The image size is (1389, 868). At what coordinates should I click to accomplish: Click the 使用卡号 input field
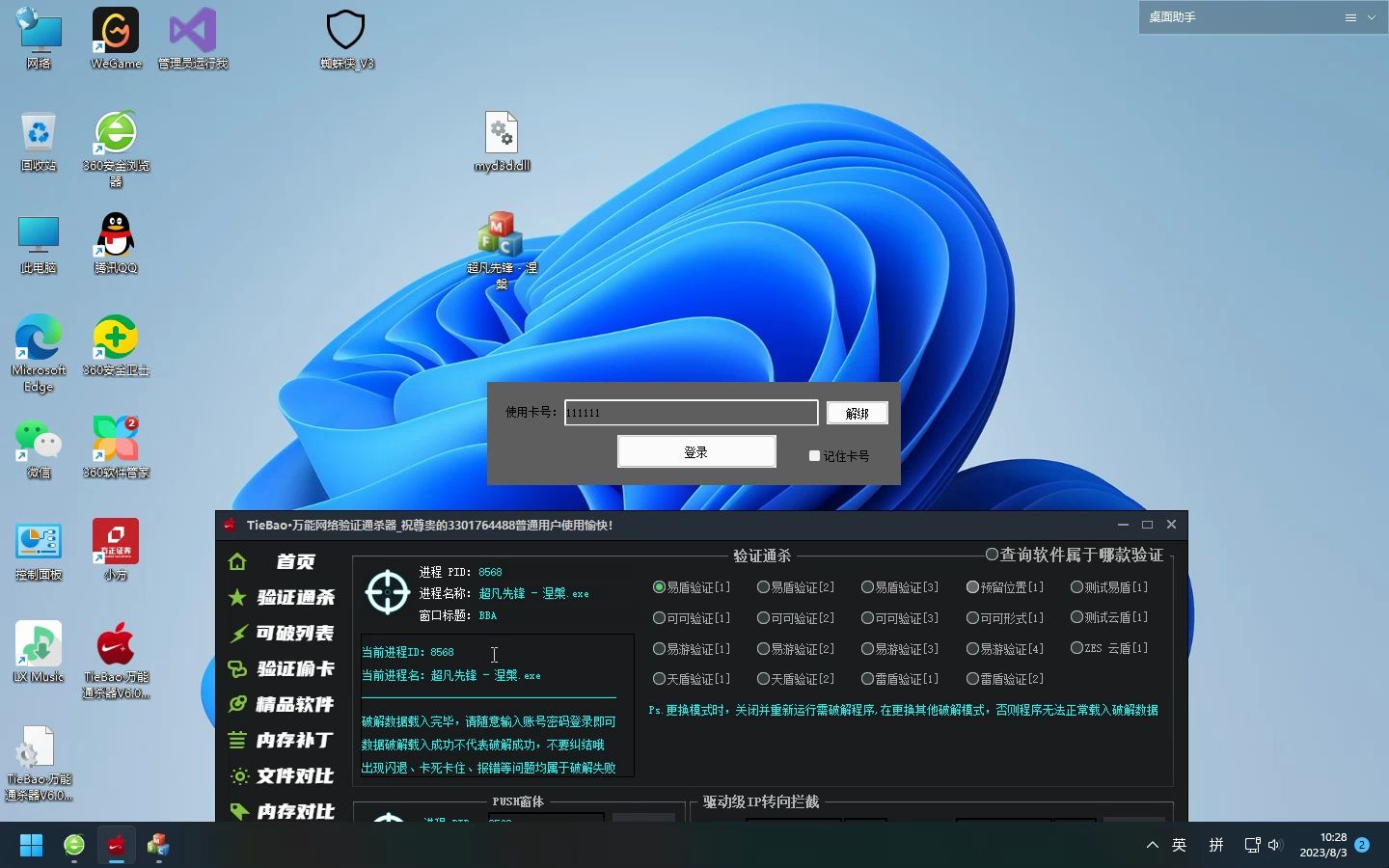coord(691,413)
